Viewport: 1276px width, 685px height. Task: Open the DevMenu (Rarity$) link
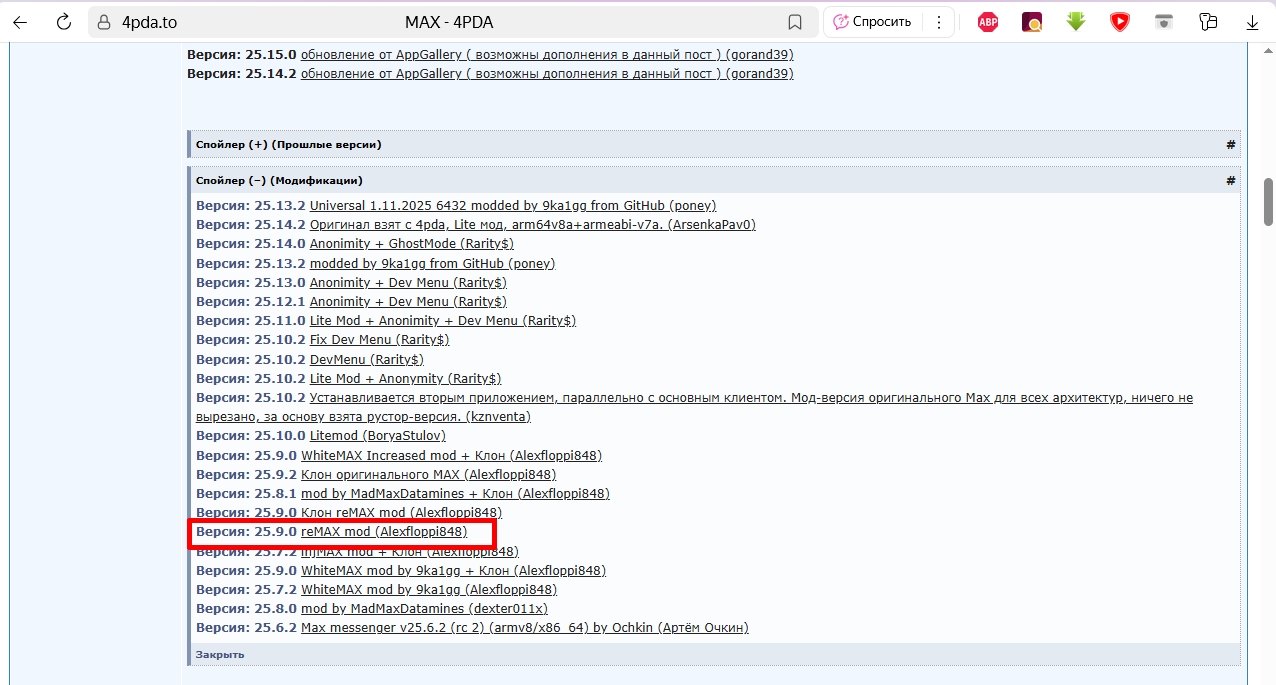coord(367,359)
